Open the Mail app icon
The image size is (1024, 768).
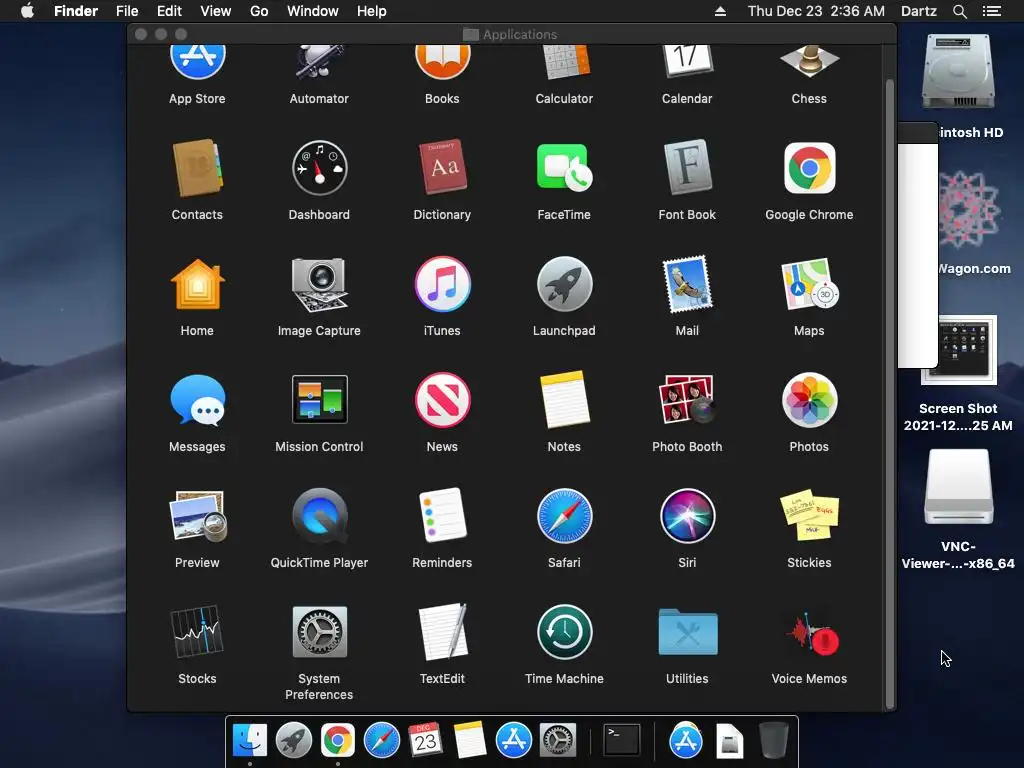coord(687,284)
